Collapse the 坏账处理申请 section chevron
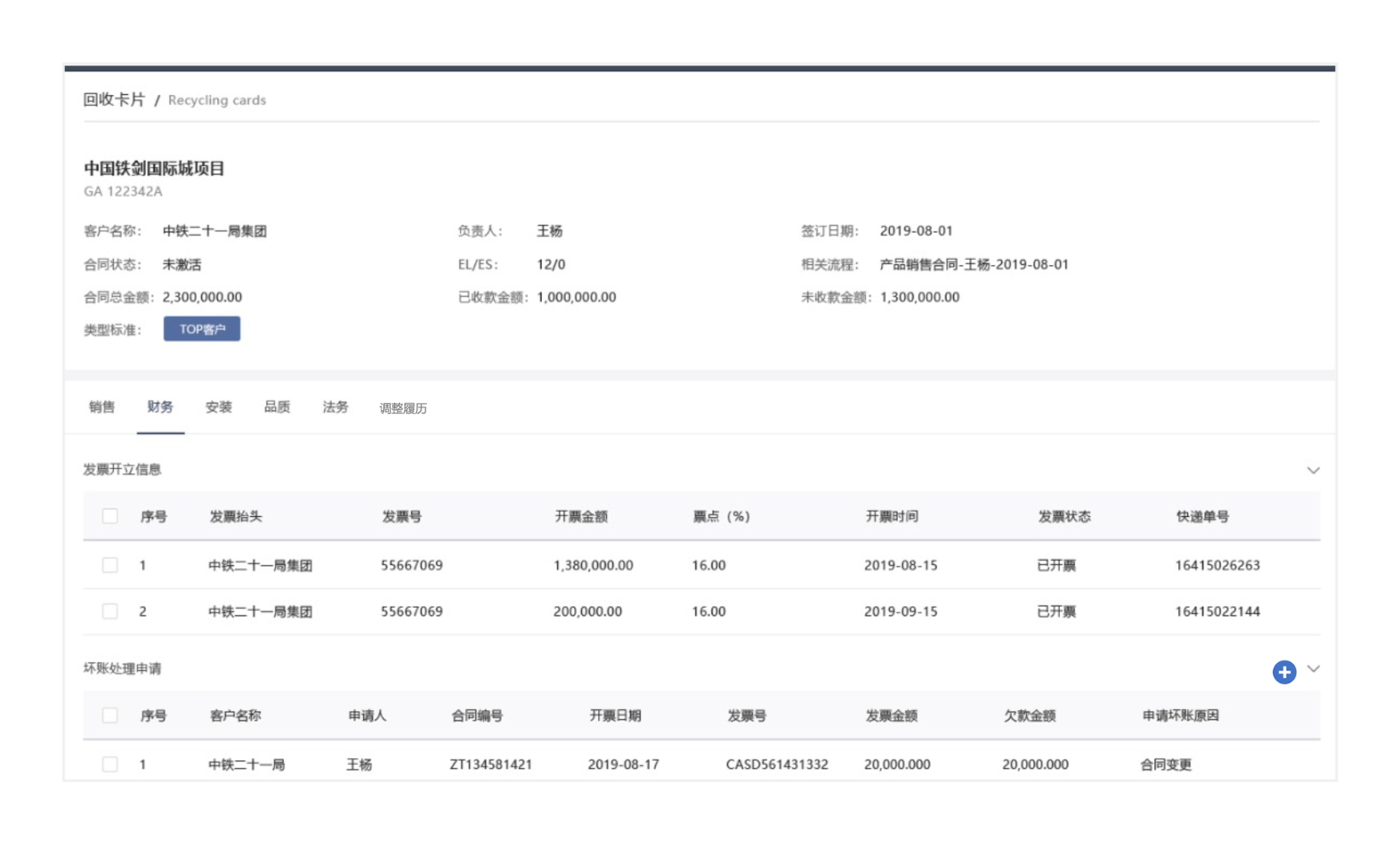1400x844 pixels. click(x=1313, y=668)
